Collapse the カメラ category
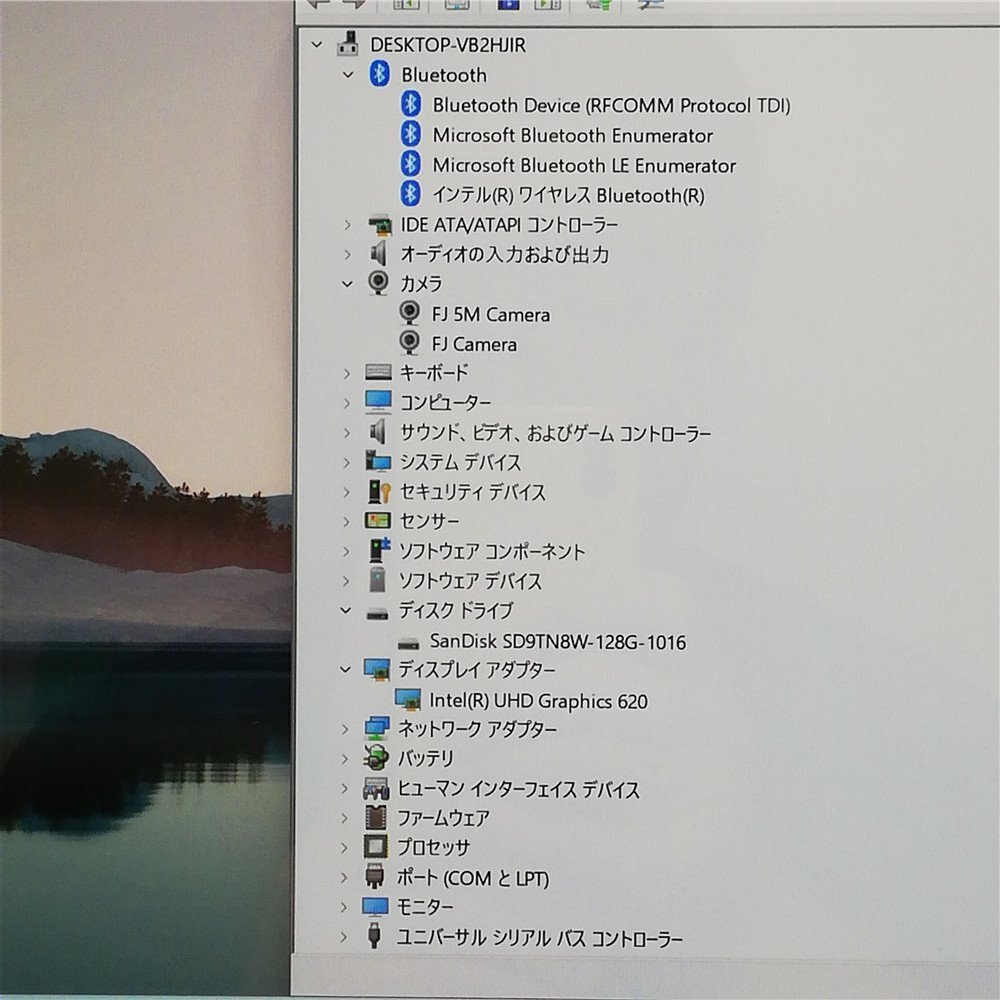Viewport: 1000px width, 1000px height. pos(347,284)
